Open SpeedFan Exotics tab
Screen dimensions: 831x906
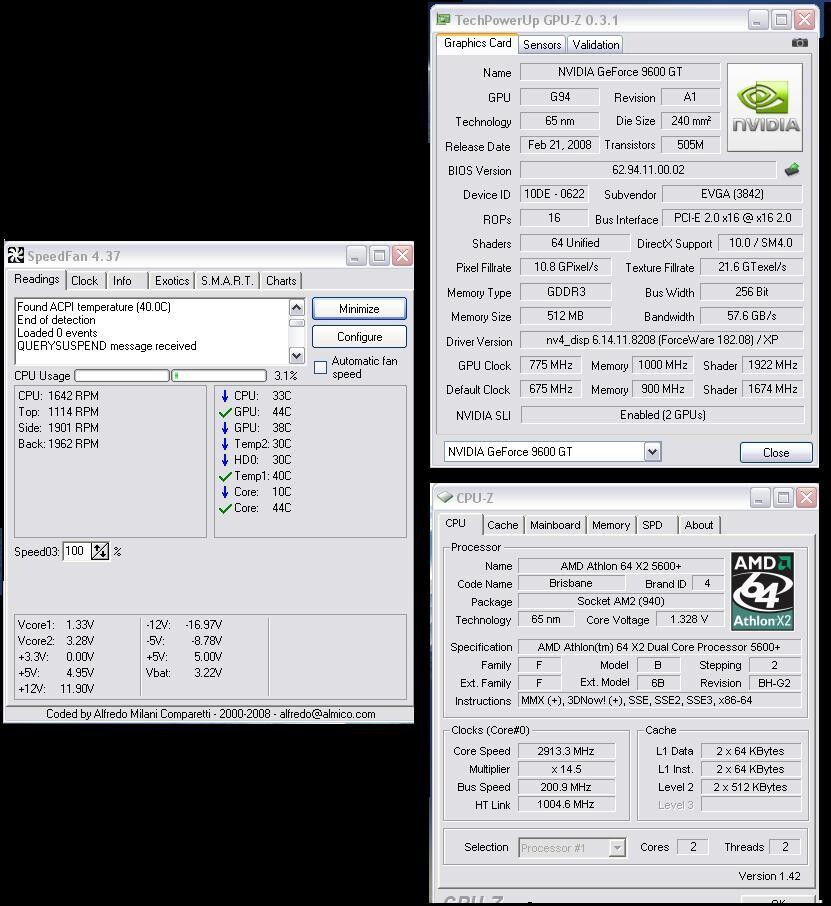pos(172,281)
